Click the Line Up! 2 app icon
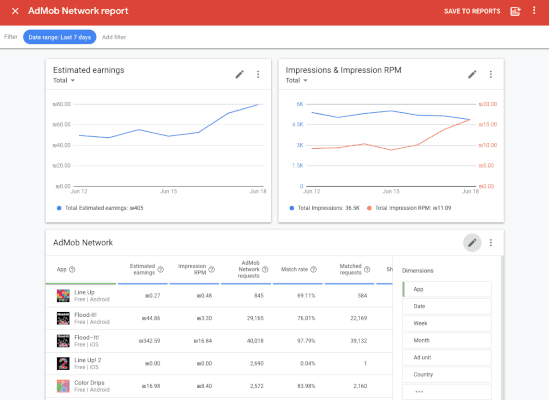This screenshot has height=400, width=549. [63, 363]
